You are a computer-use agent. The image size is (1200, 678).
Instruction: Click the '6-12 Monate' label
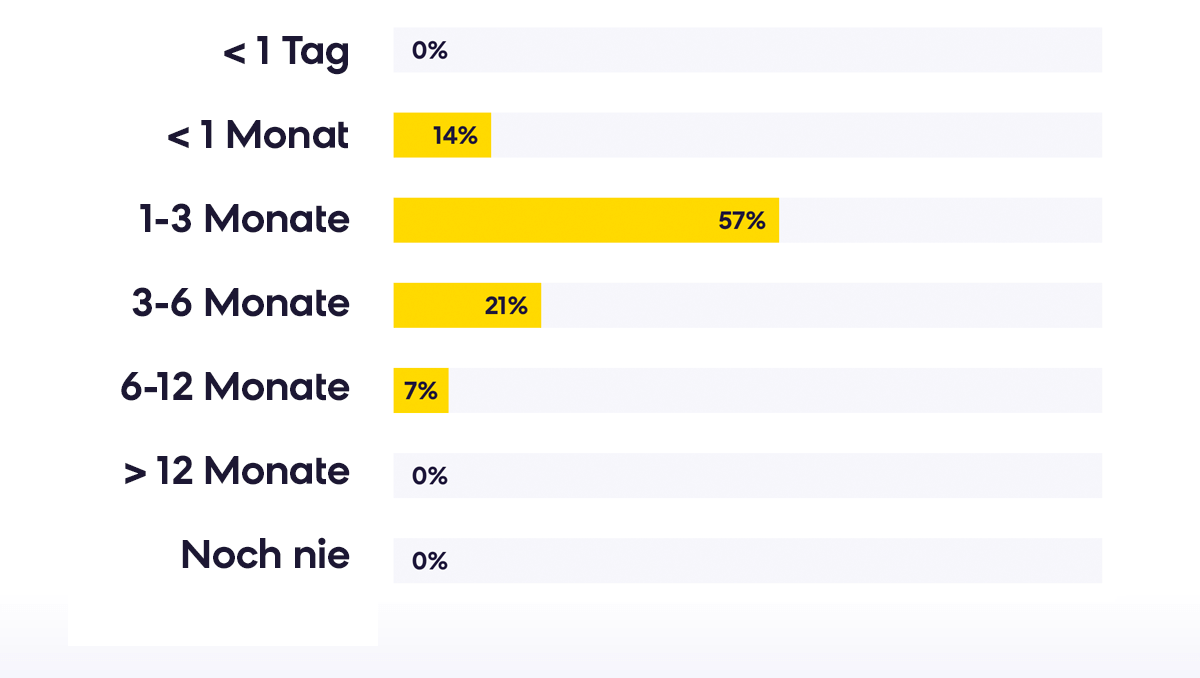[x=235, y=387]
